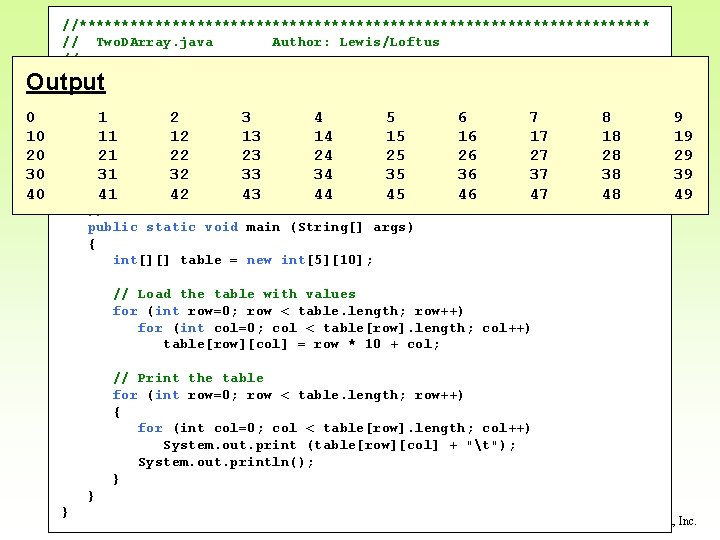Select the output value 40
Image resolution: width=720 pixels, height=540 pixels.
35,194
